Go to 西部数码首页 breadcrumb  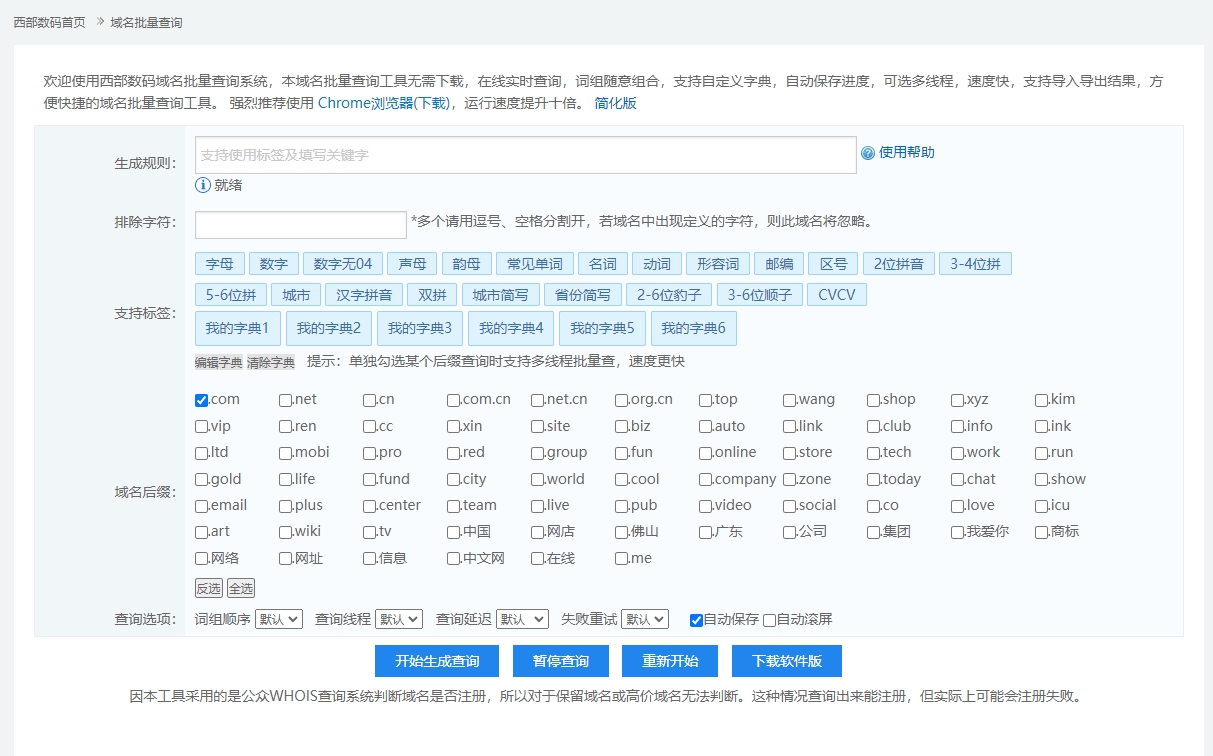click(x=49, y=22)
